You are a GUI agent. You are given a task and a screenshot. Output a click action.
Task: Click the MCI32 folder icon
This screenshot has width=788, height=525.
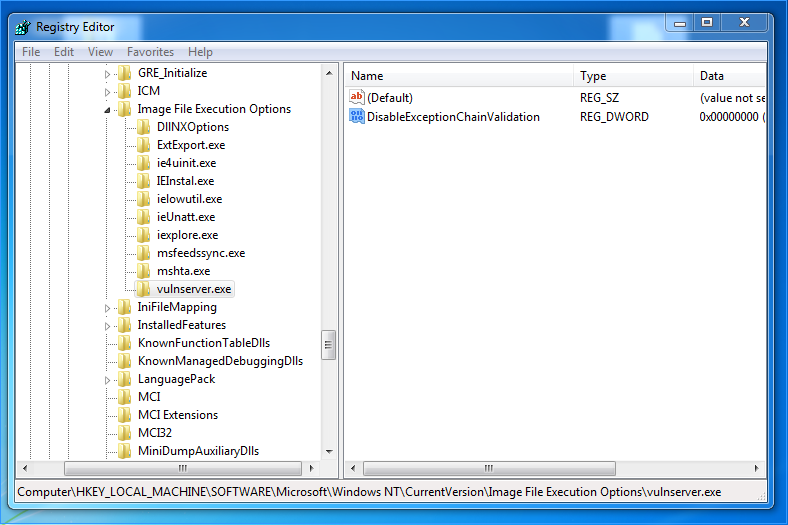tap(125, 433)
